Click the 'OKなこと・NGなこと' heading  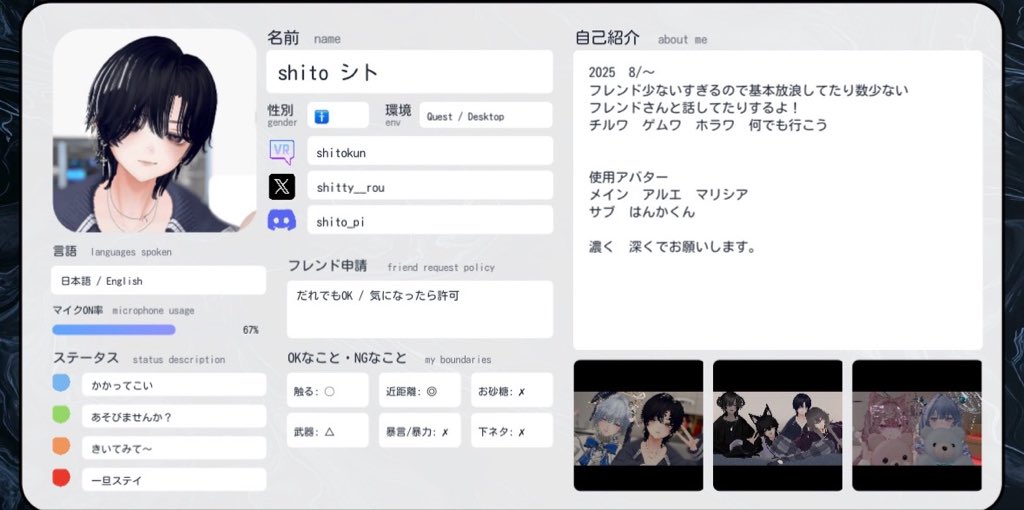tap(347, 359)
